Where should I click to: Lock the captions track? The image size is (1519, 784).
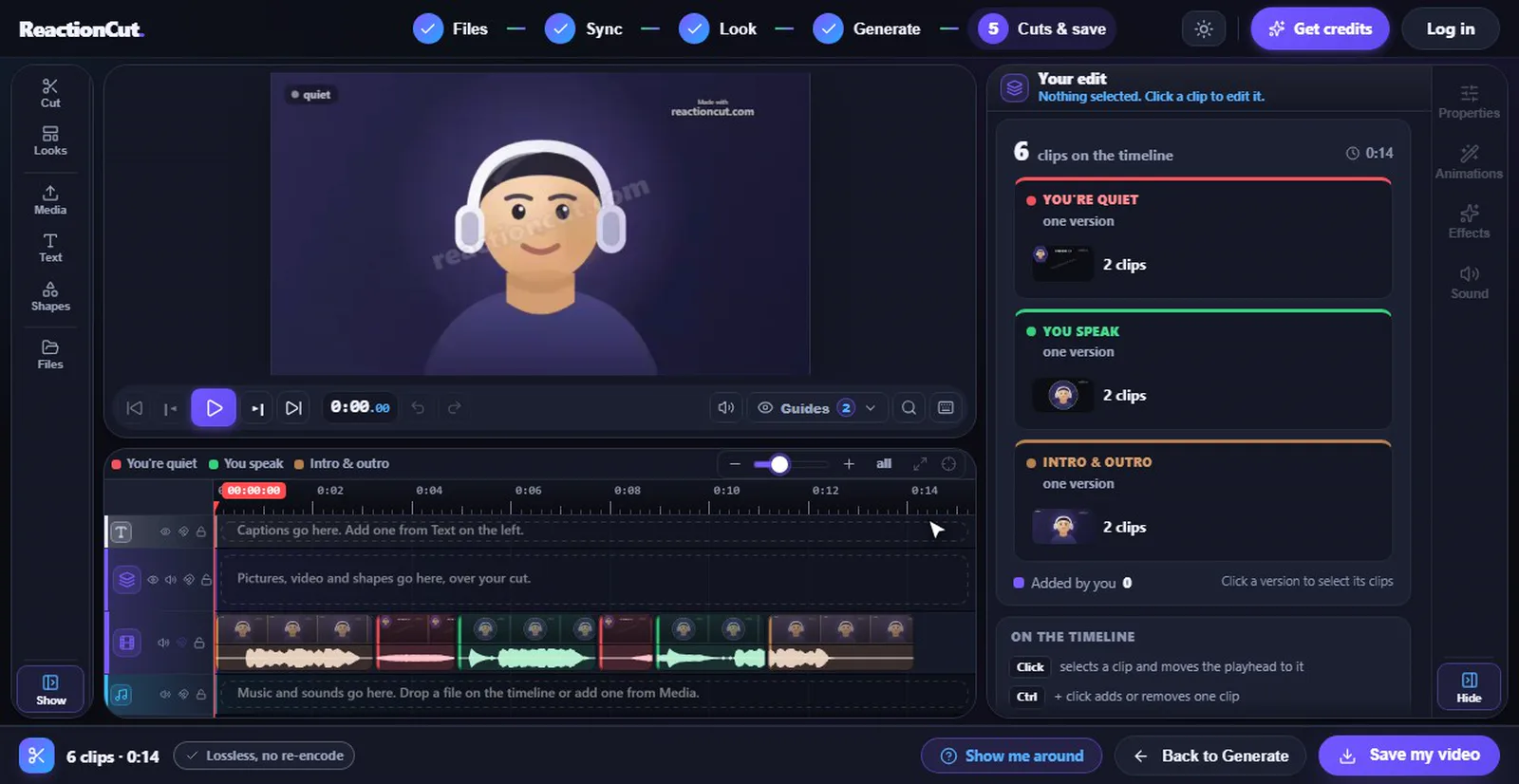click(201, 532)
